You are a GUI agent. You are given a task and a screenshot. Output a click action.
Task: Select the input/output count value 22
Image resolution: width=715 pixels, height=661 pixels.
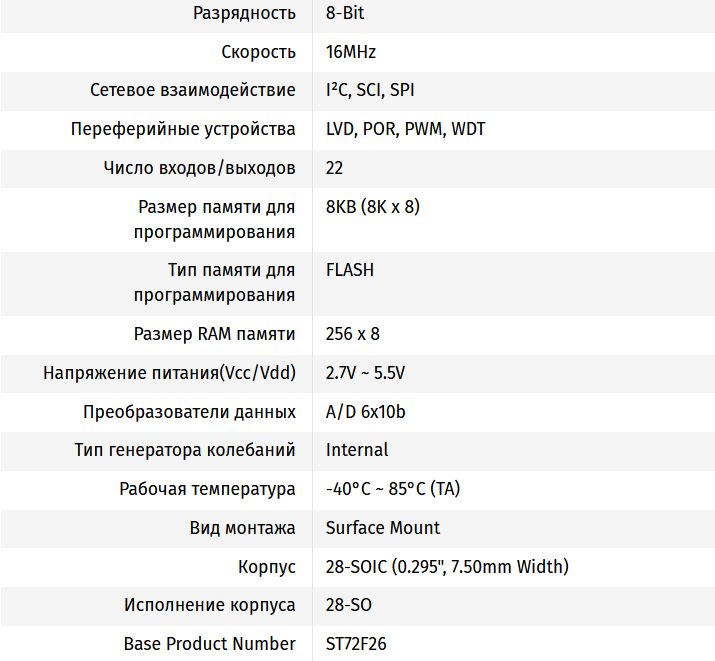(x=335, y=168)
